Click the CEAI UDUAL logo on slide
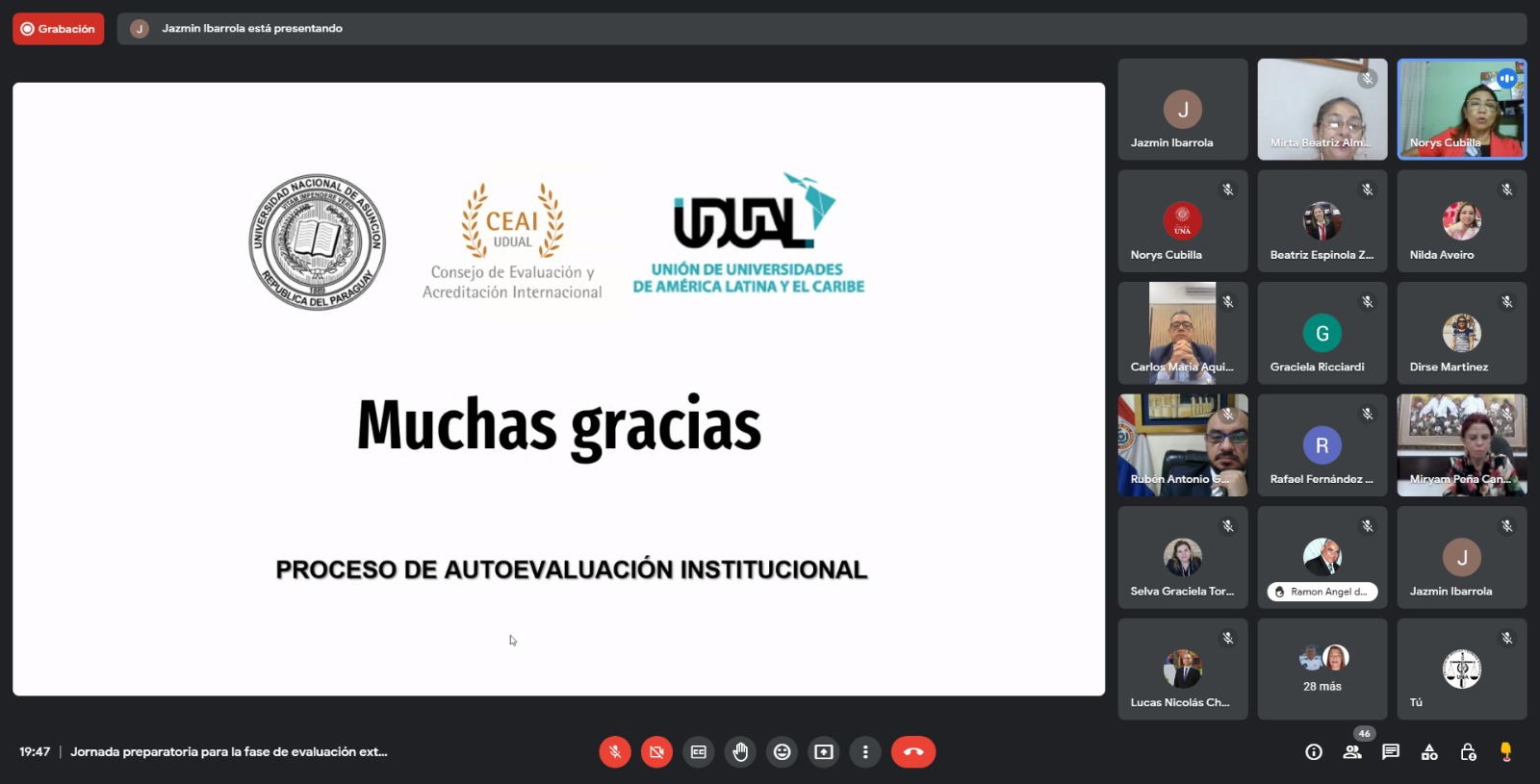This screenshot has height=784, width=1540. tap(512, 241)
